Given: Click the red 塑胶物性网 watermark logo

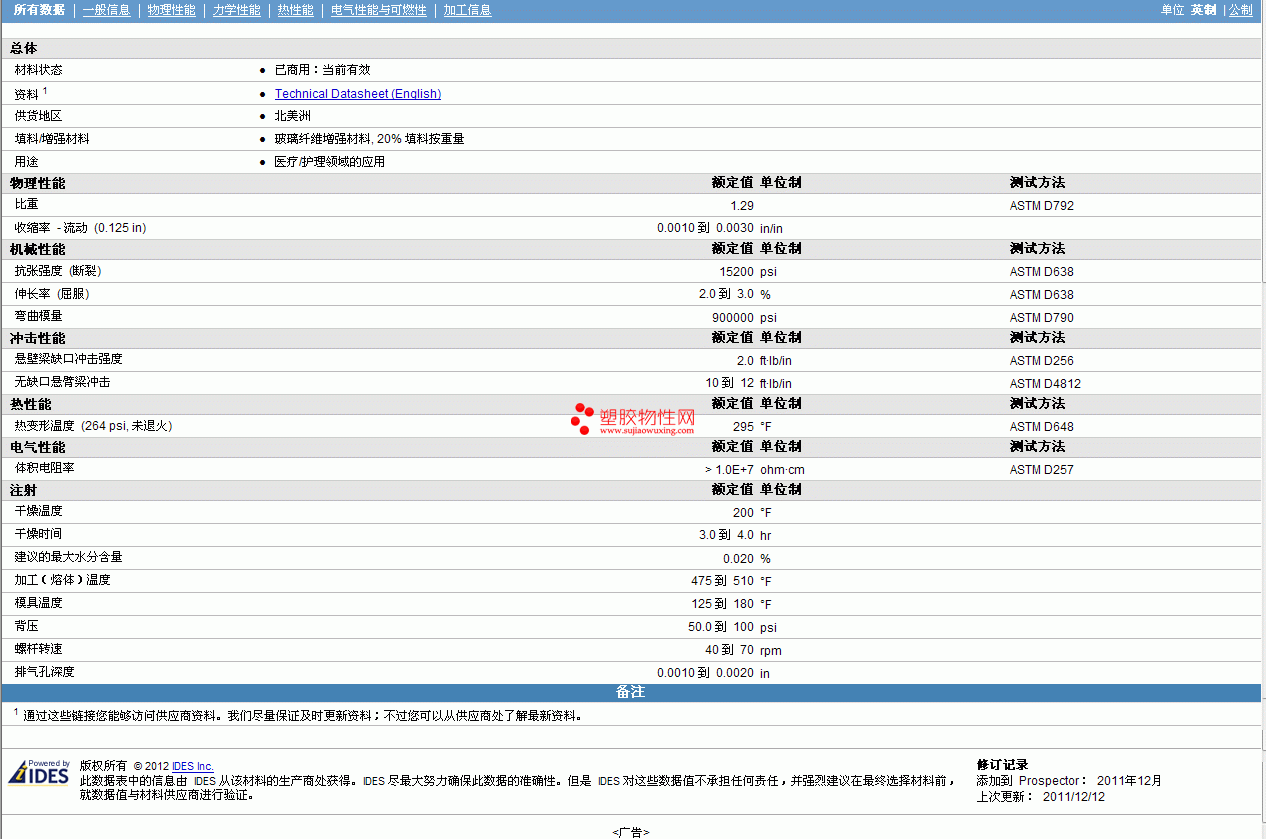Looking at the screenshot, I should pos(632,420).
